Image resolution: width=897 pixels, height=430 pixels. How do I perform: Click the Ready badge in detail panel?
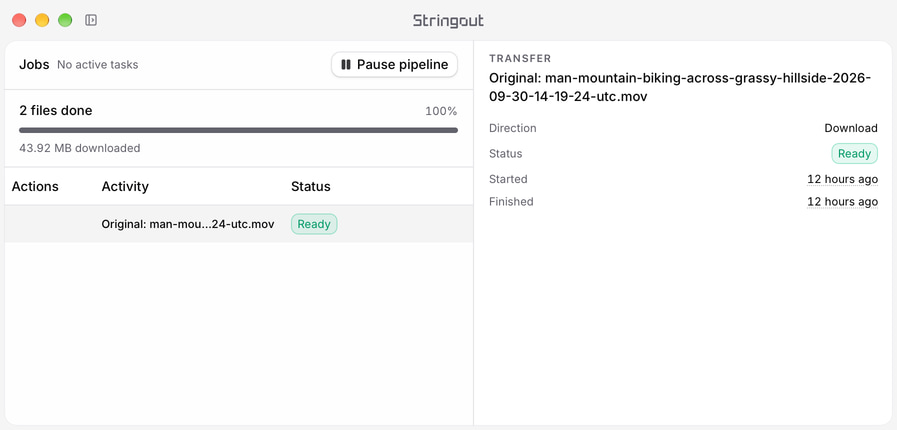click(x=854, y=154)
